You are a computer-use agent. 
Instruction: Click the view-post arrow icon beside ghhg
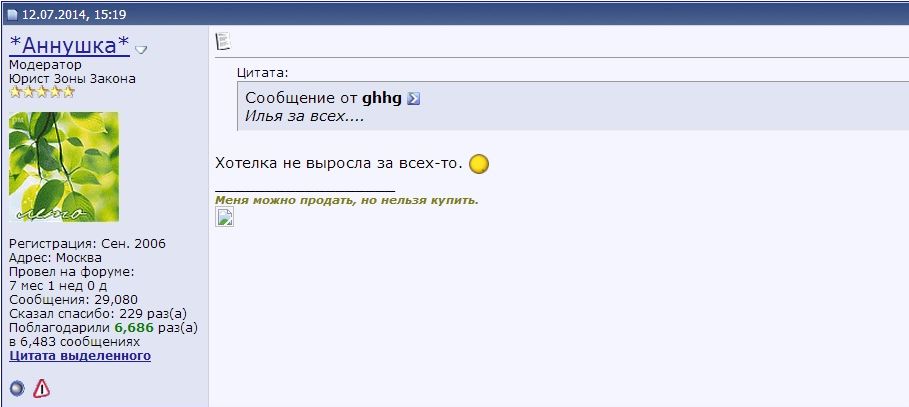pyautogui.click(x=413, y=99)
